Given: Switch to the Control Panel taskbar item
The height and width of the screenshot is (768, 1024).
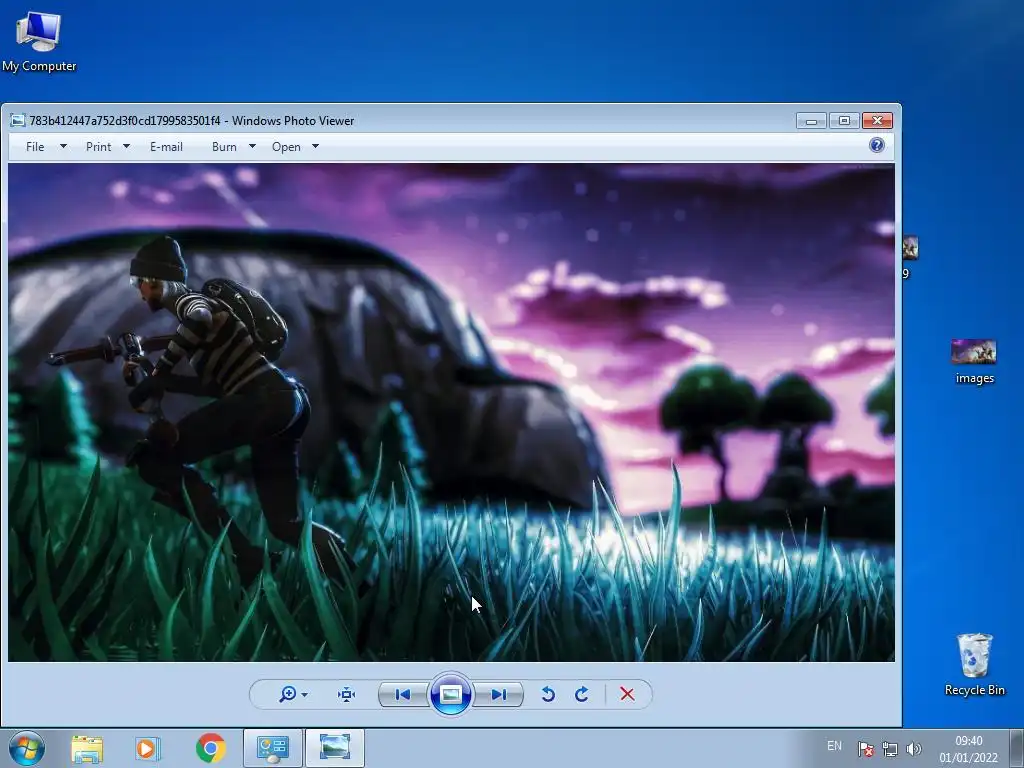Looking at the screenshot, I should (x=272, y=748).
